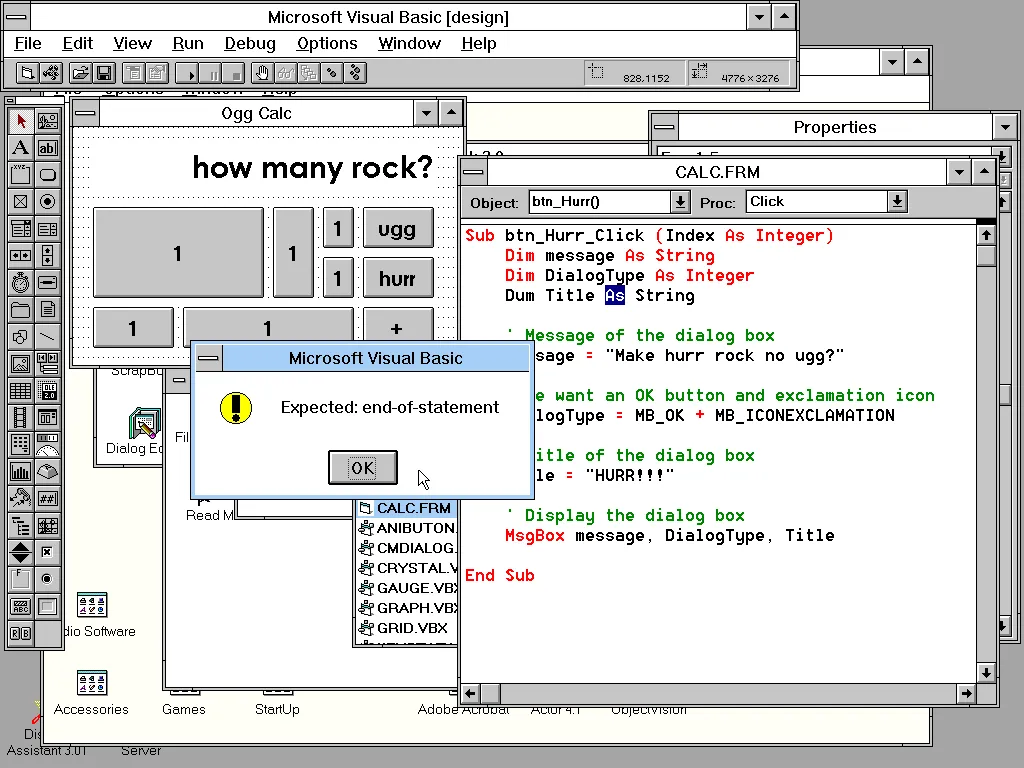Select the Timer tool

(x=20, y=283)
